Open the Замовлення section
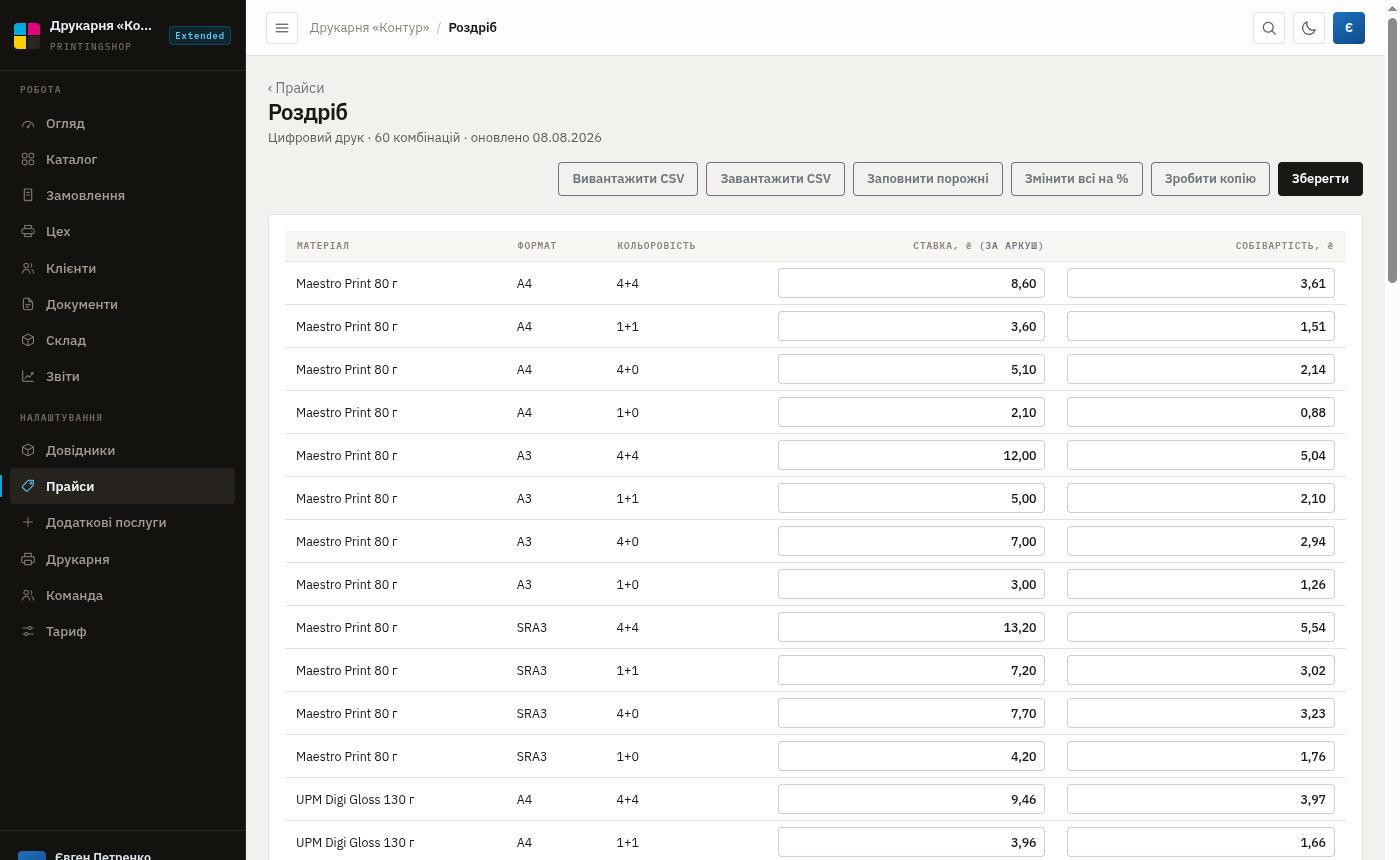Viewport: 1400px width, 860px height. (x=122, y=196)
